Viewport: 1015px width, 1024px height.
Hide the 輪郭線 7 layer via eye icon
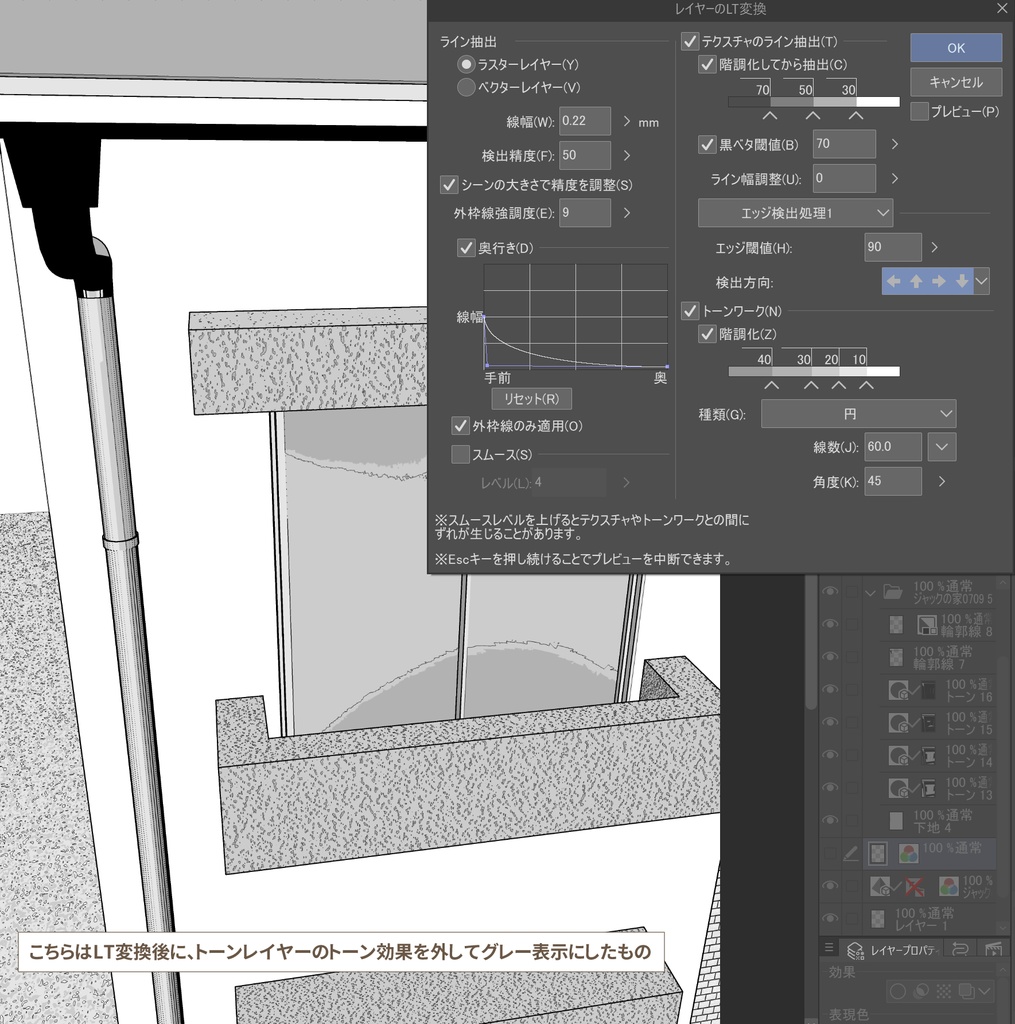(x=830, y=656)
